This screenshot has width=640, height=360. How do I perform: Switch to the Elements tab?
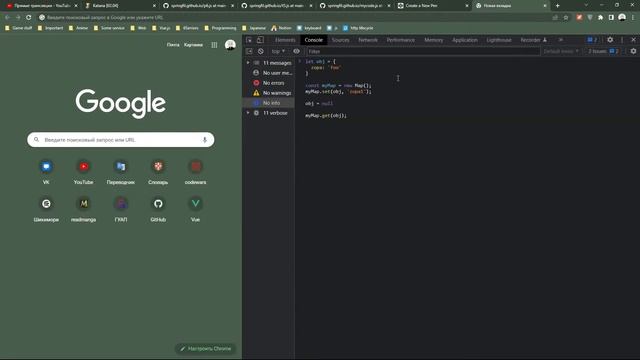[285, 40]
